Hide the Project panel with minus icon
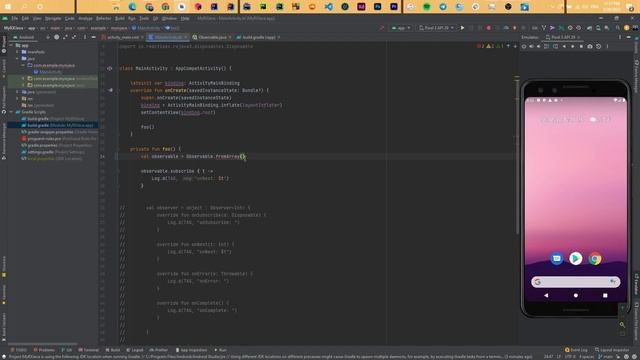Viewport: 640px width, 360px height. coord(93,37)
